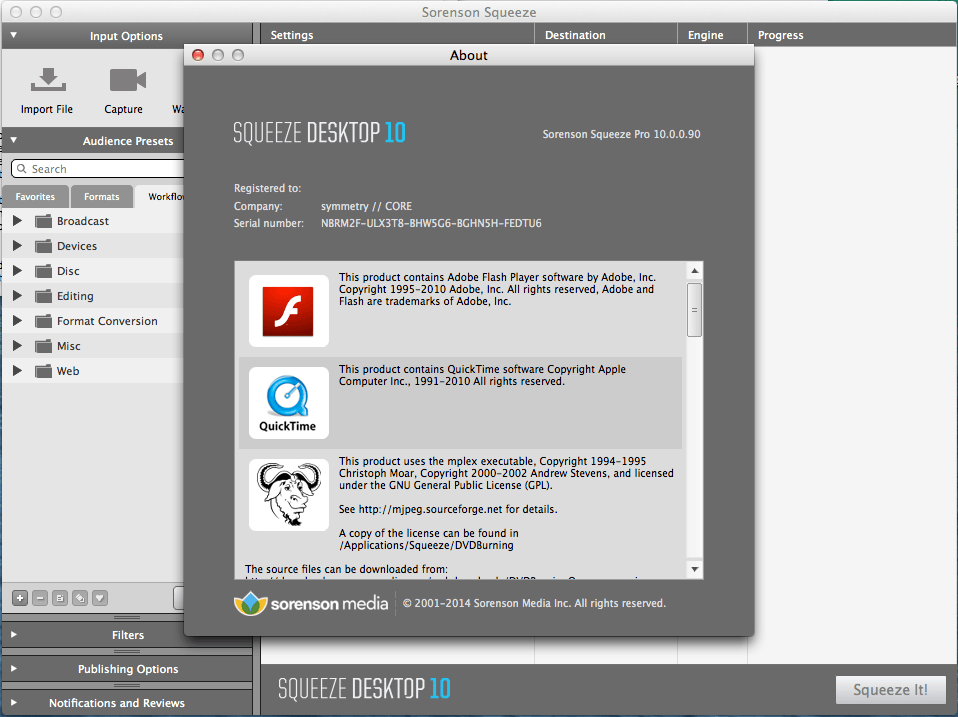Viewport: 958px width, 717px height.
Task: Click the Disc folder icon
Action: click(x=43, y=271)
